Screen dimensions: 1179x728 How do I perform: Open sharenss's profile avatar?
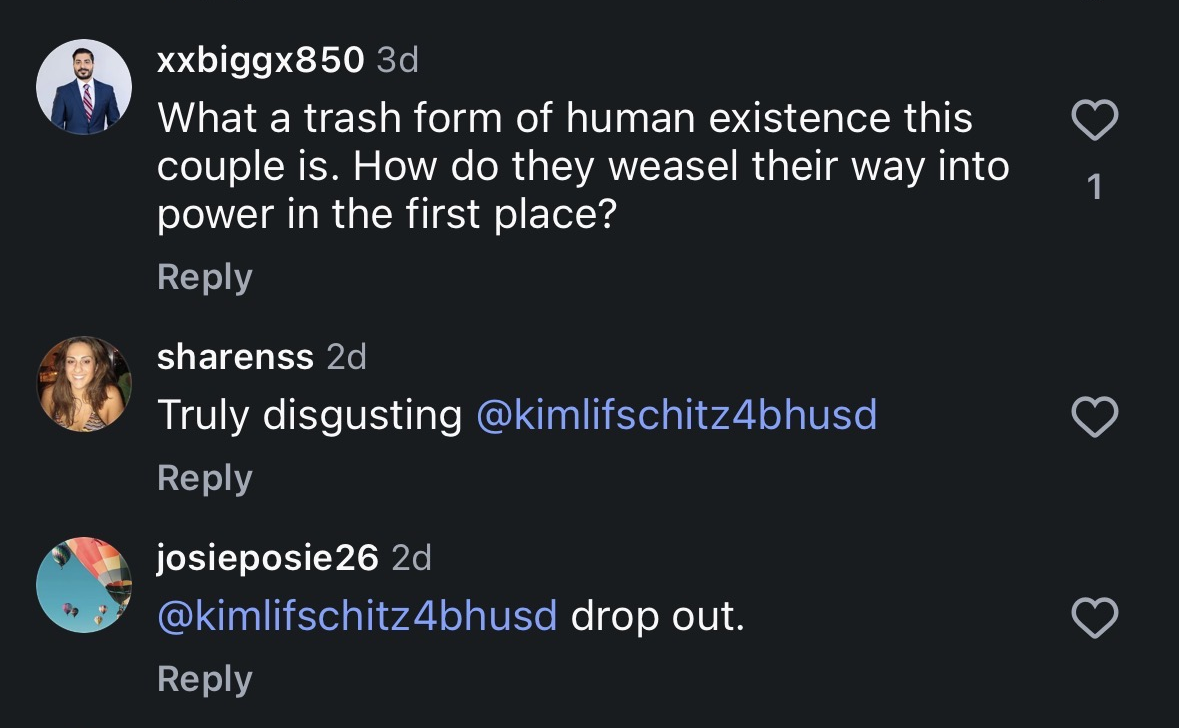84,384
